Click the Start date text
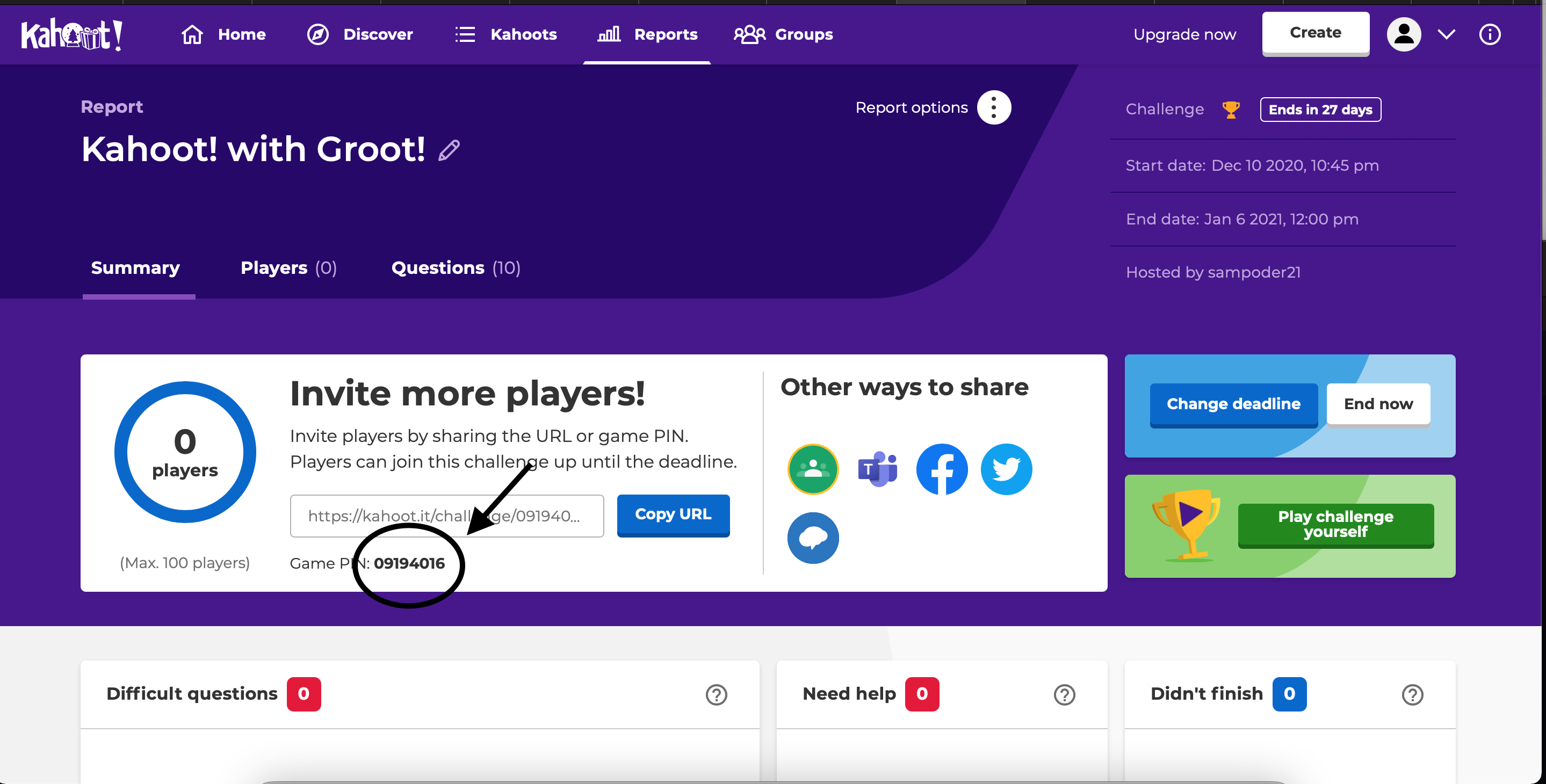Screen dimensions: 1546x784 pos(1252,165)
